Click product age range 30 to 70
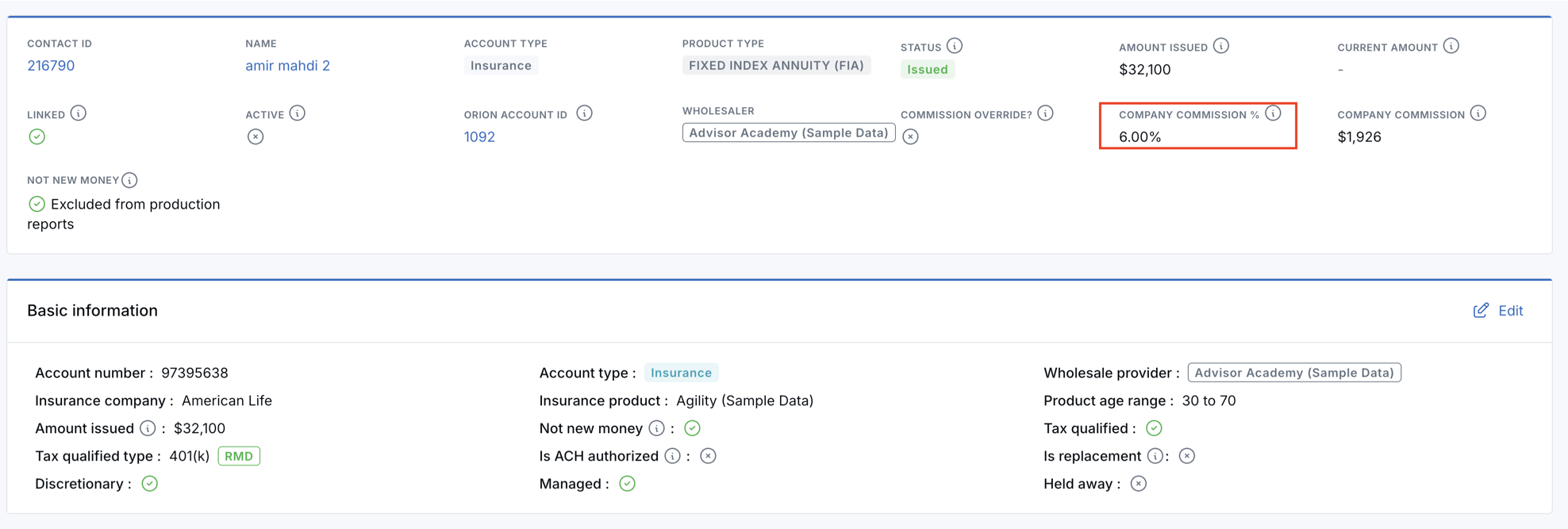 pos(1209,401)
